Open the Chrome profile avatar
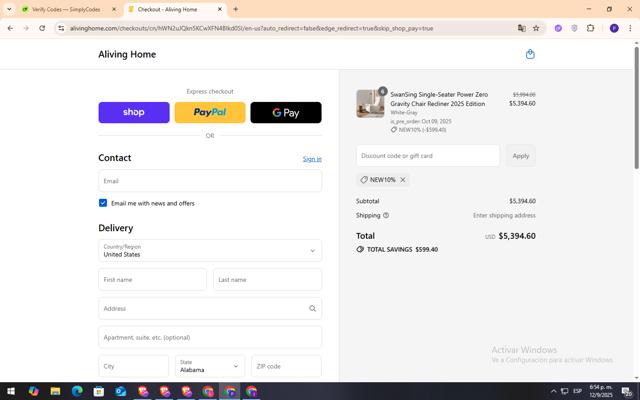The width and height of the screenshot is (640, 400). (x=614, y=28)
